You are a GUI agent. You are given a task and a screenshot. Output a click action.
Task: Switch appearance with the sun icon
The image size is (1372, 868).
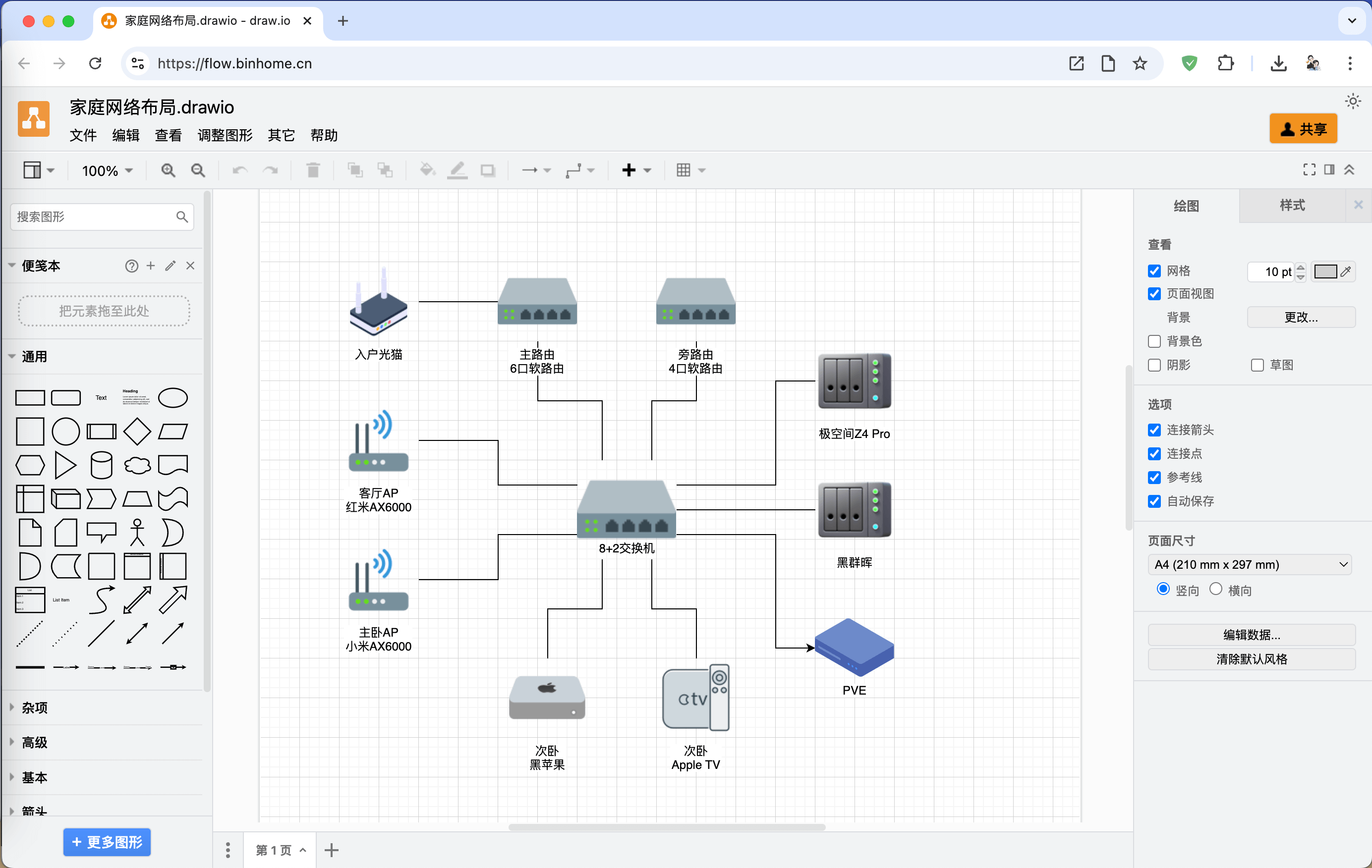pyautogui.click(x=1353, y=102)
